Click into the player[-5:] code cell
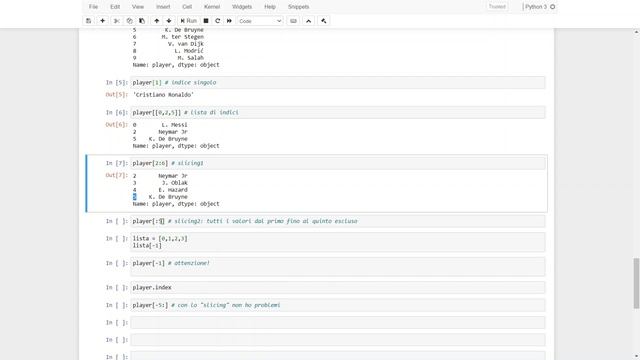 coord(338,305)
